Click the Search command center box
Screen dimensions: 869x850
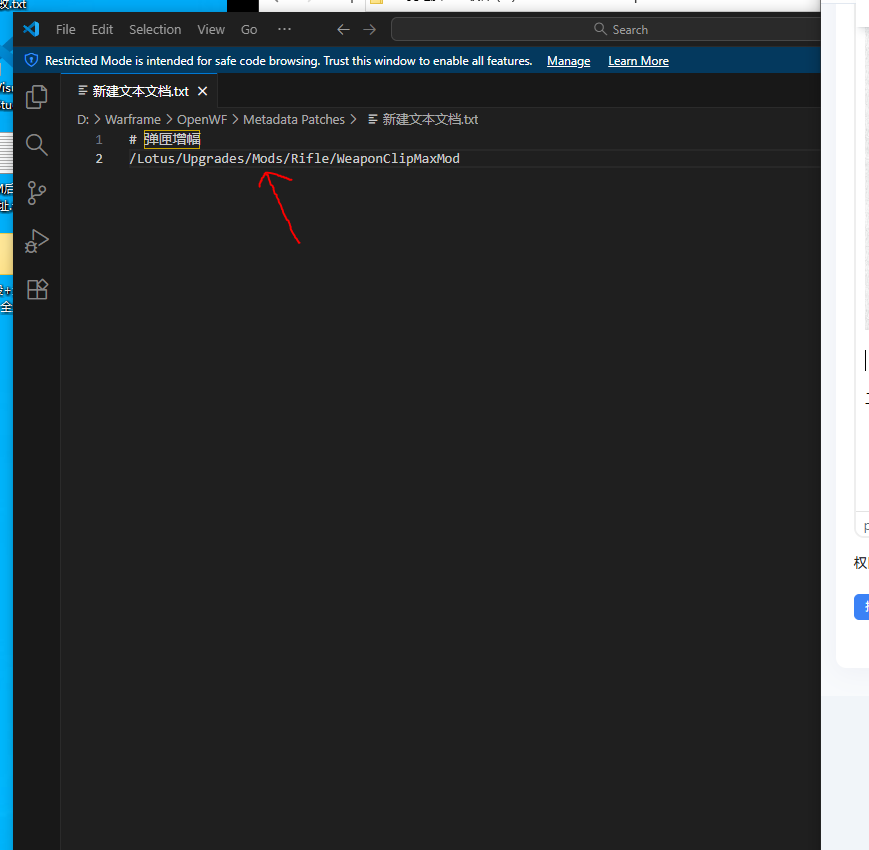pyautogui.click(x=605, y=29)
